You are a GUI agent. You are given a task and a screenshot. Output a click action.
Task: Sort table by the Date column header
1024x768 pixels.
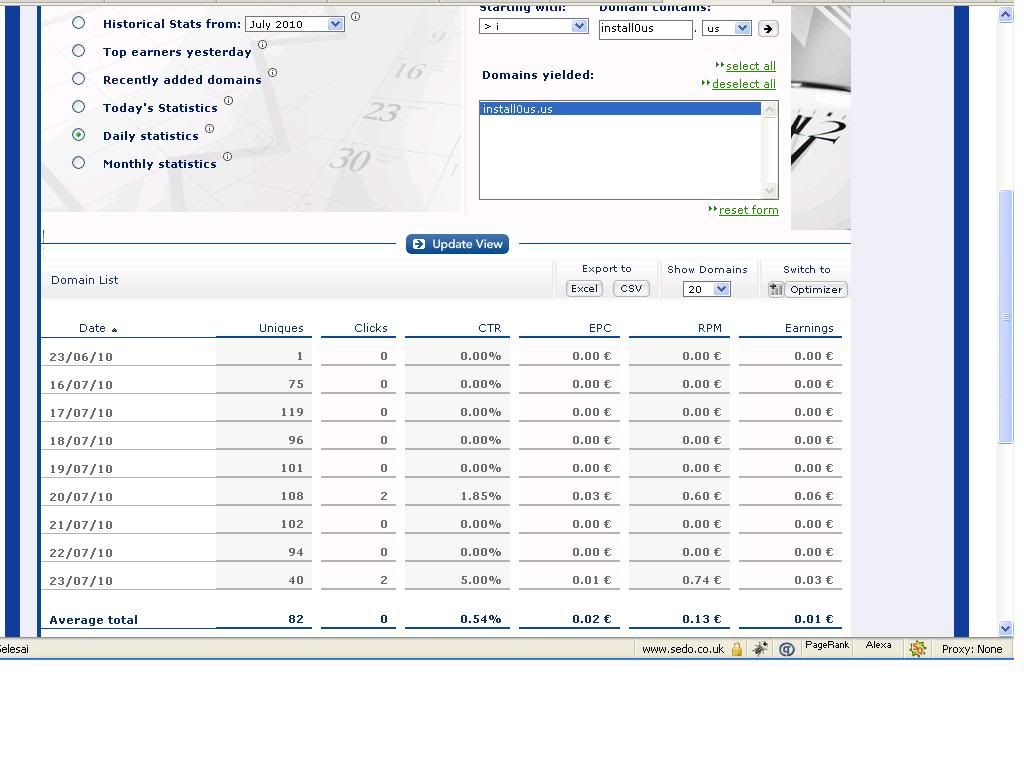[x=92, y=328]
